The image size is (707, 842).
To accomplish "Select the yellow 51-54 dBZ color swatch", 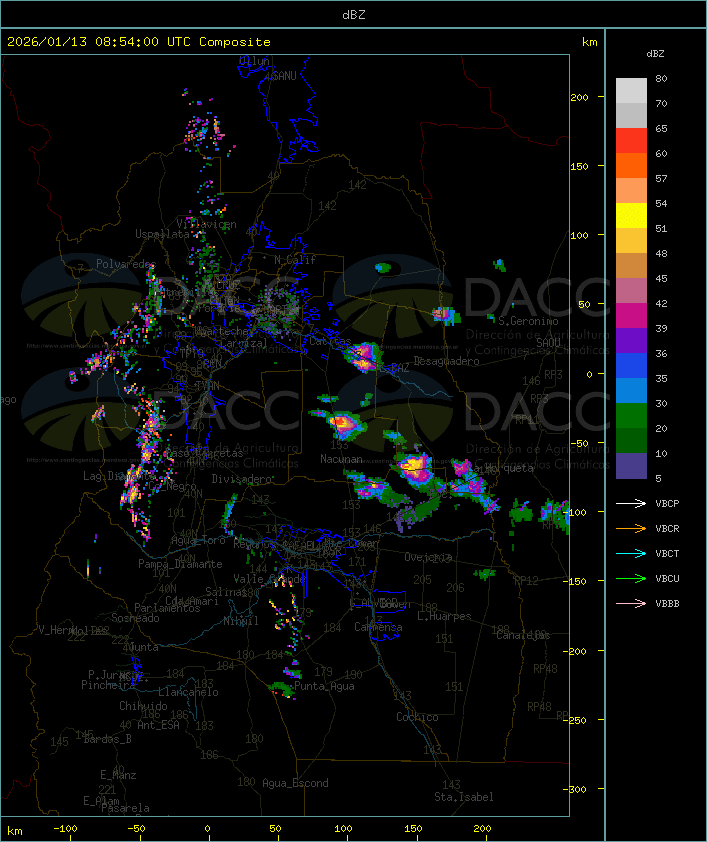I will pos(631,216).
